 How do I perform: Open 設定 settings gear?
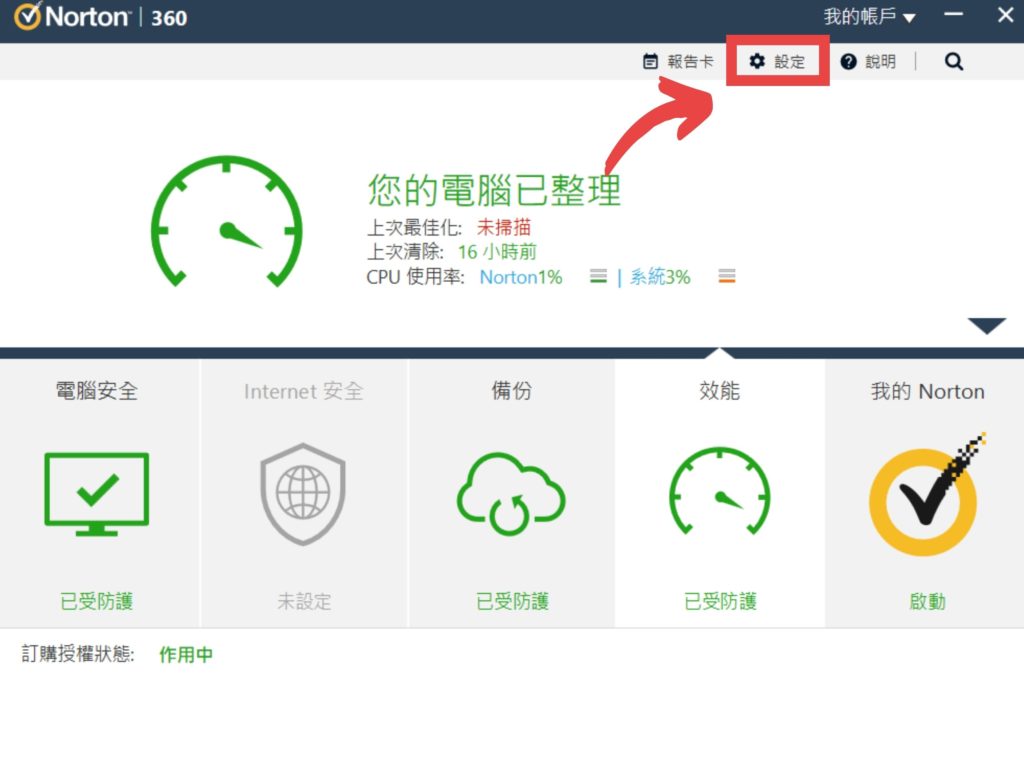coord(776,61)
